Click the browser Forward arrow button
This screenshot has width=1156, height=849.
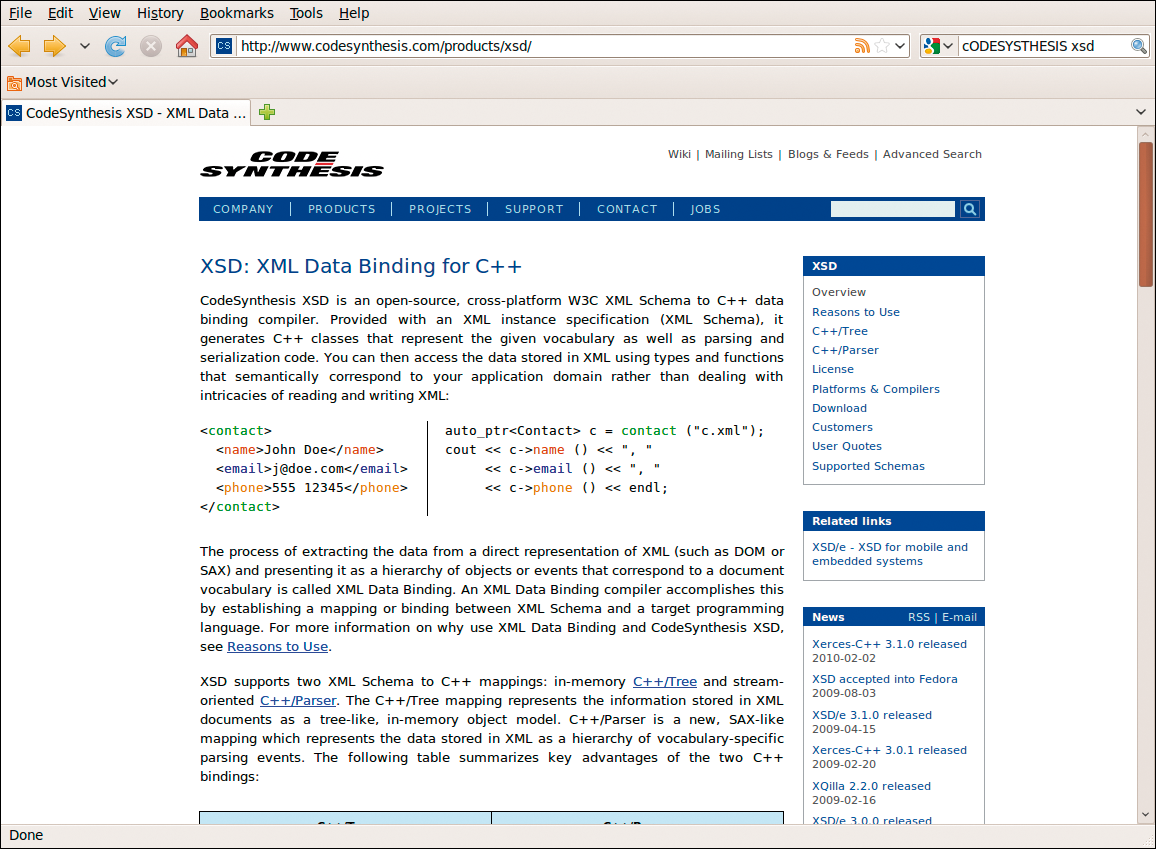point(55,46)
